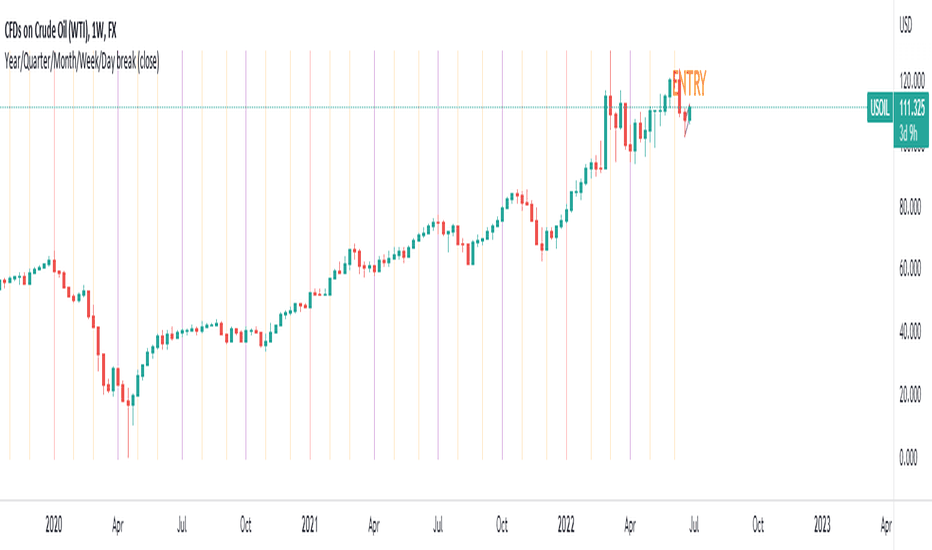Click the 80.000 price axis label
Viewport: 932px width, 550px height.
click(910, 207)
